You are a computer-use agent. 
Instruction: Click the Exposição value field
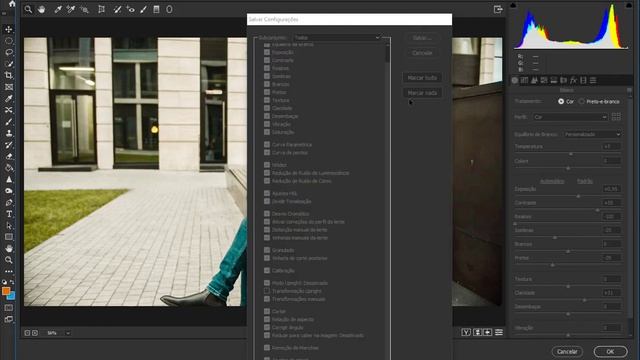click(611, 189)
